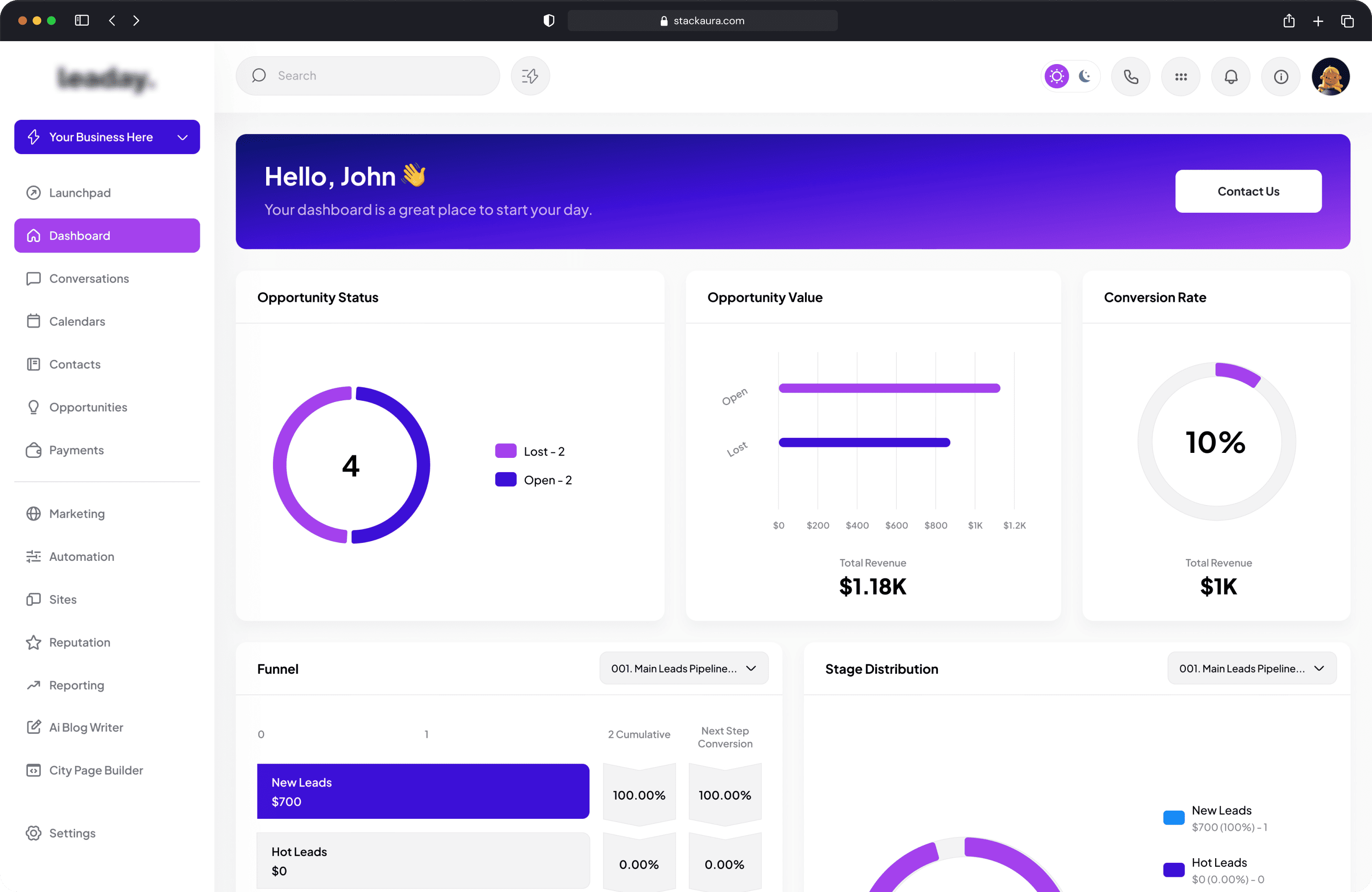Toggle the Lost legend swatch in Opportunity Status
The image size is (1372, 892).
point(504,450)
